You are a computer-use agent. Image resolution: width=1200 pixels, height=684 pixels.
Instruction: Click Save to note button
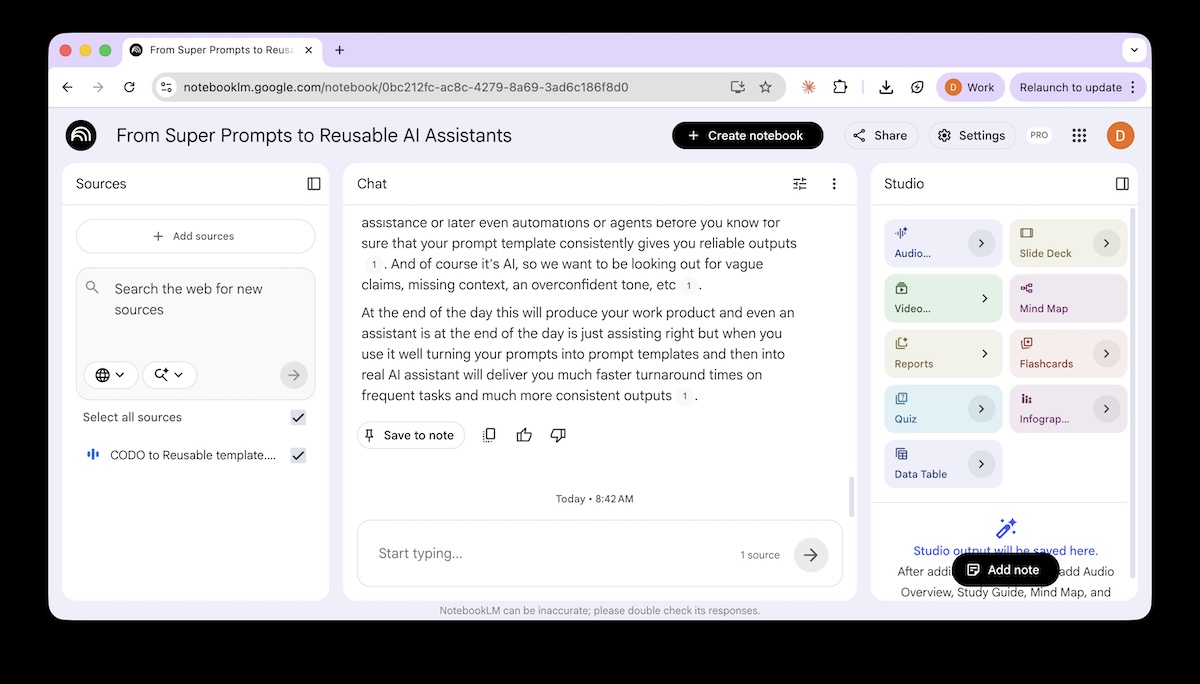pyautogui.click(x=410, y=435)
